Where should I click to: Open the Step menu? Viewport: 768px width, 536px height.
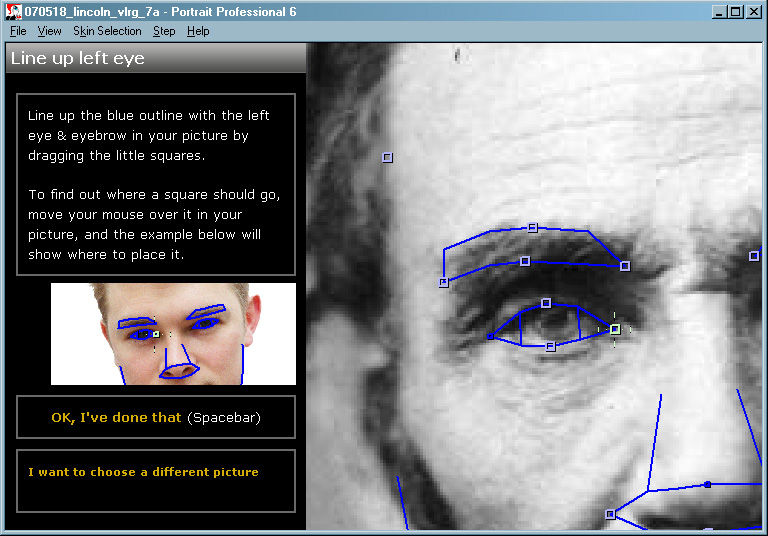(x=164, y=31)
